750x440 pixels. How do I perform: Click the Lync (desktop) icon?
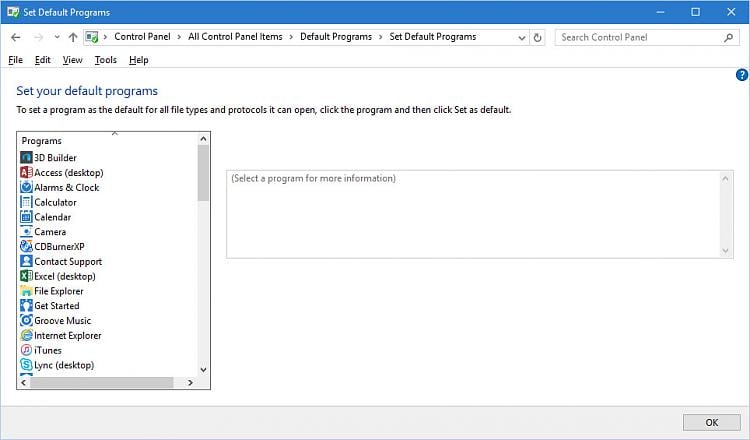(26, 365)
